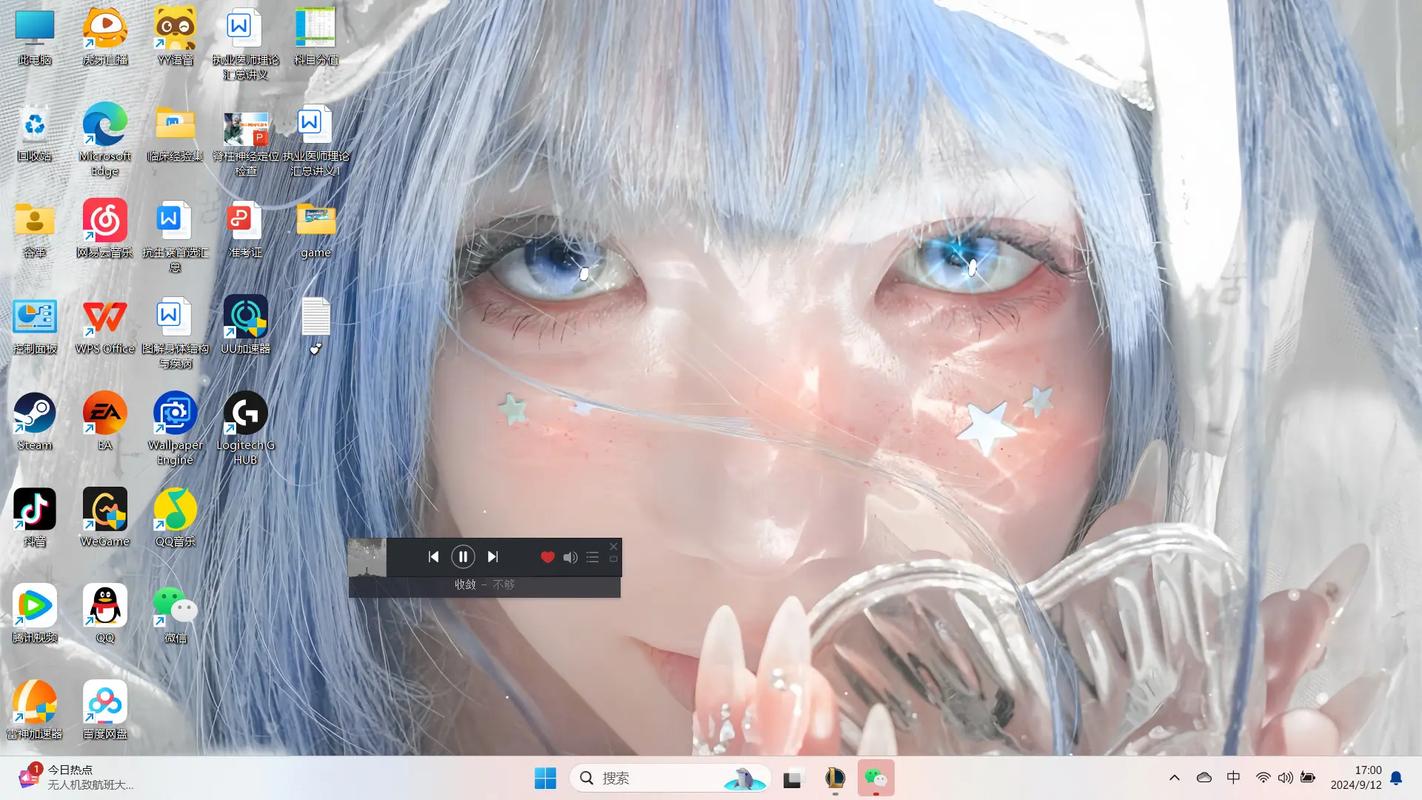Select the 执业医师理论汇总讲义1 document
This screenshot has width=1422, height=800.
[315, 140]
